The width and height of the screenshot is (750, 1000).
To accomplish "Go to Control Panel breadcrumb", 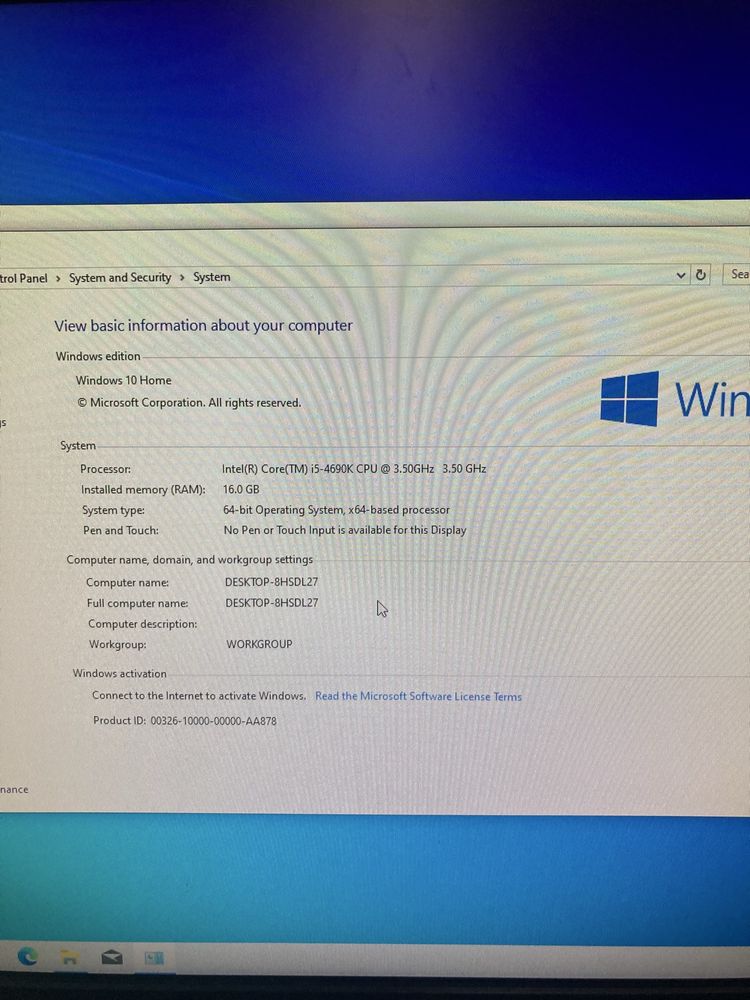I will pos(24,278).
